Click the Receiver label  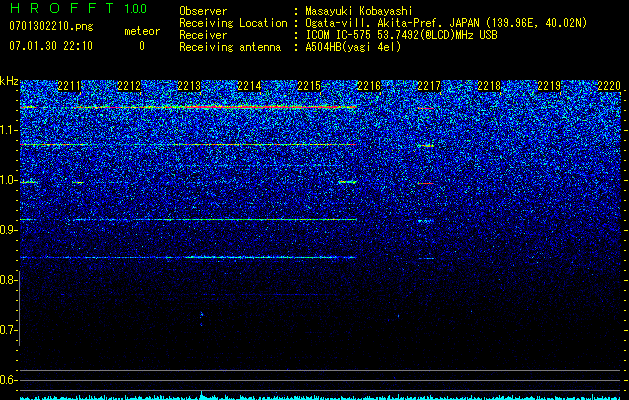tap(203, 35)
